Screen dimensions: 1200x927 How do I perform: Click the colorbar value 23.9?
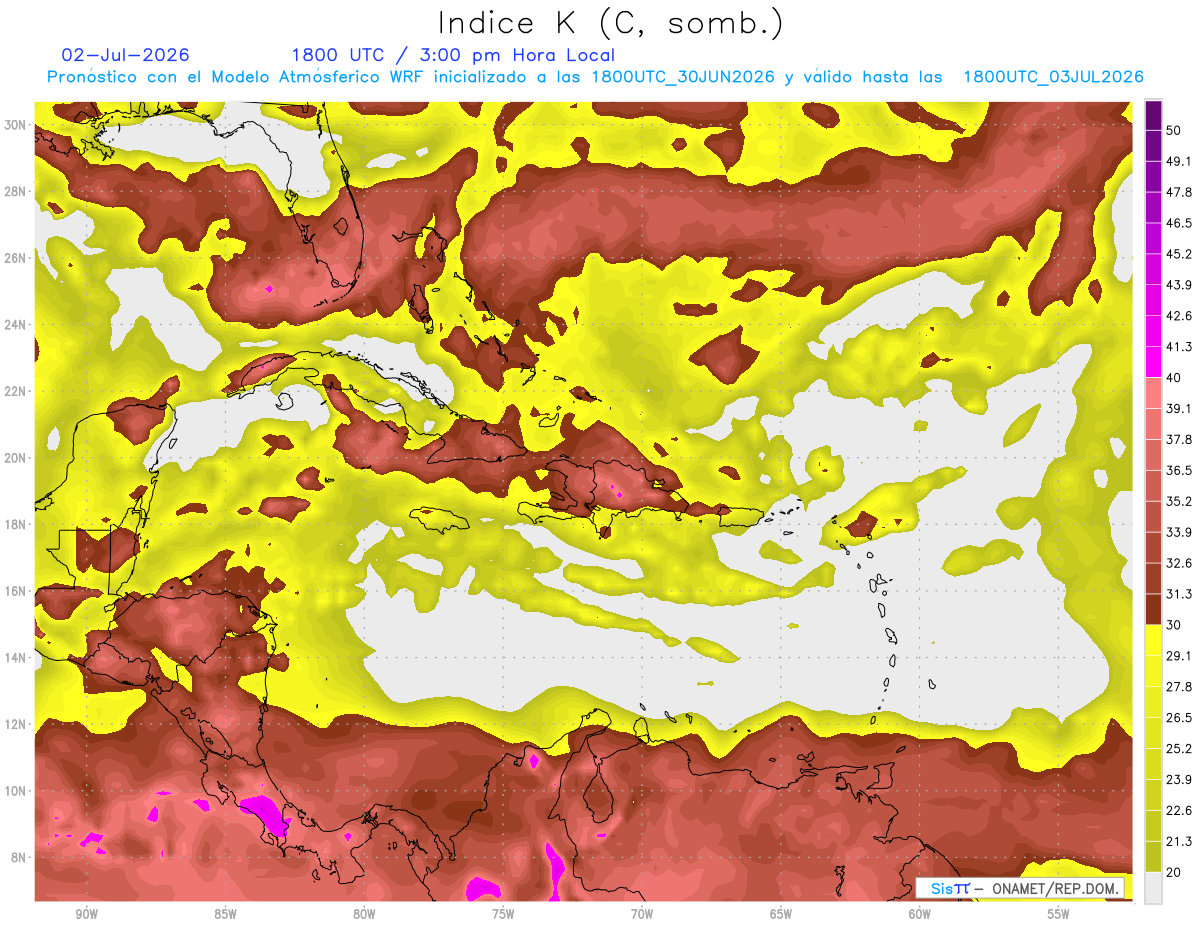[x=1179, y=780]
